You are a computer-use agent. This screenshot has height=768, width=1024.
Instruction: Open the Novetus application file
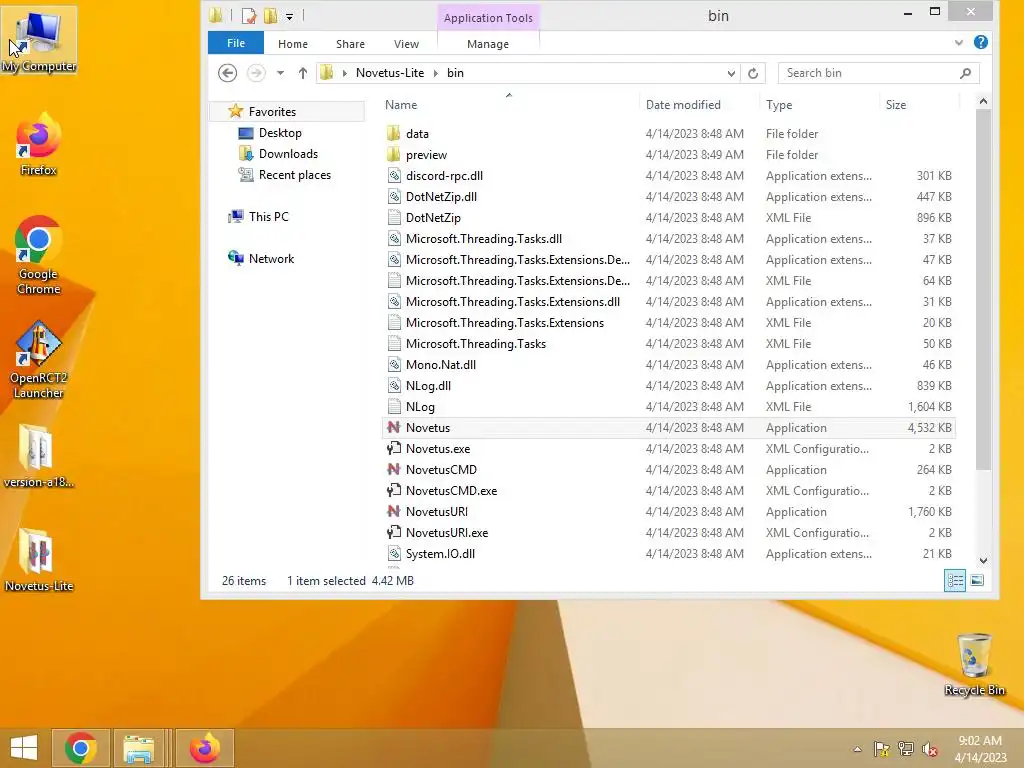[669, 428]
